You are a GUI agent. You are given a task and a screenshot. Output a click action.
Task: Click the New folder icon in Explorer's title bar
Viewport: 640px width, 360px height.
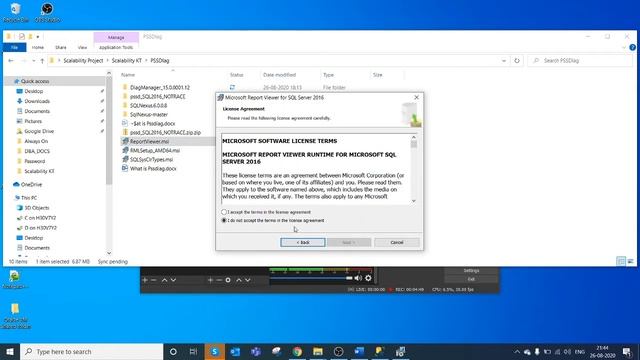pos(30,37)
